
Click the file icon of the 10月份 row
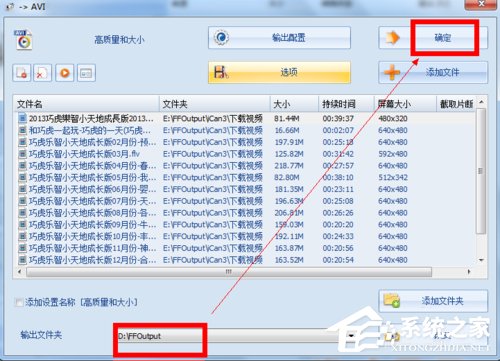click(22, 236)
